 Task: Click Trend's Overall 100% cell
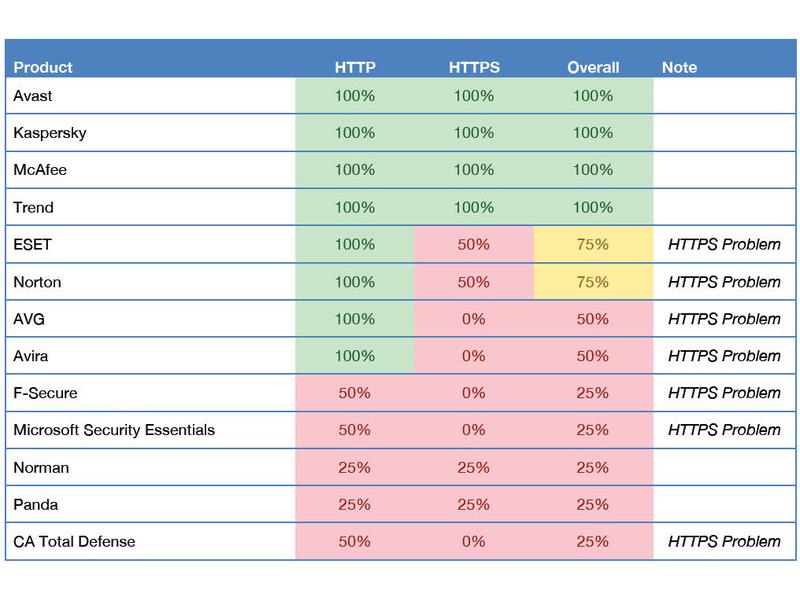pyautogui.click(x=593, y=207)
